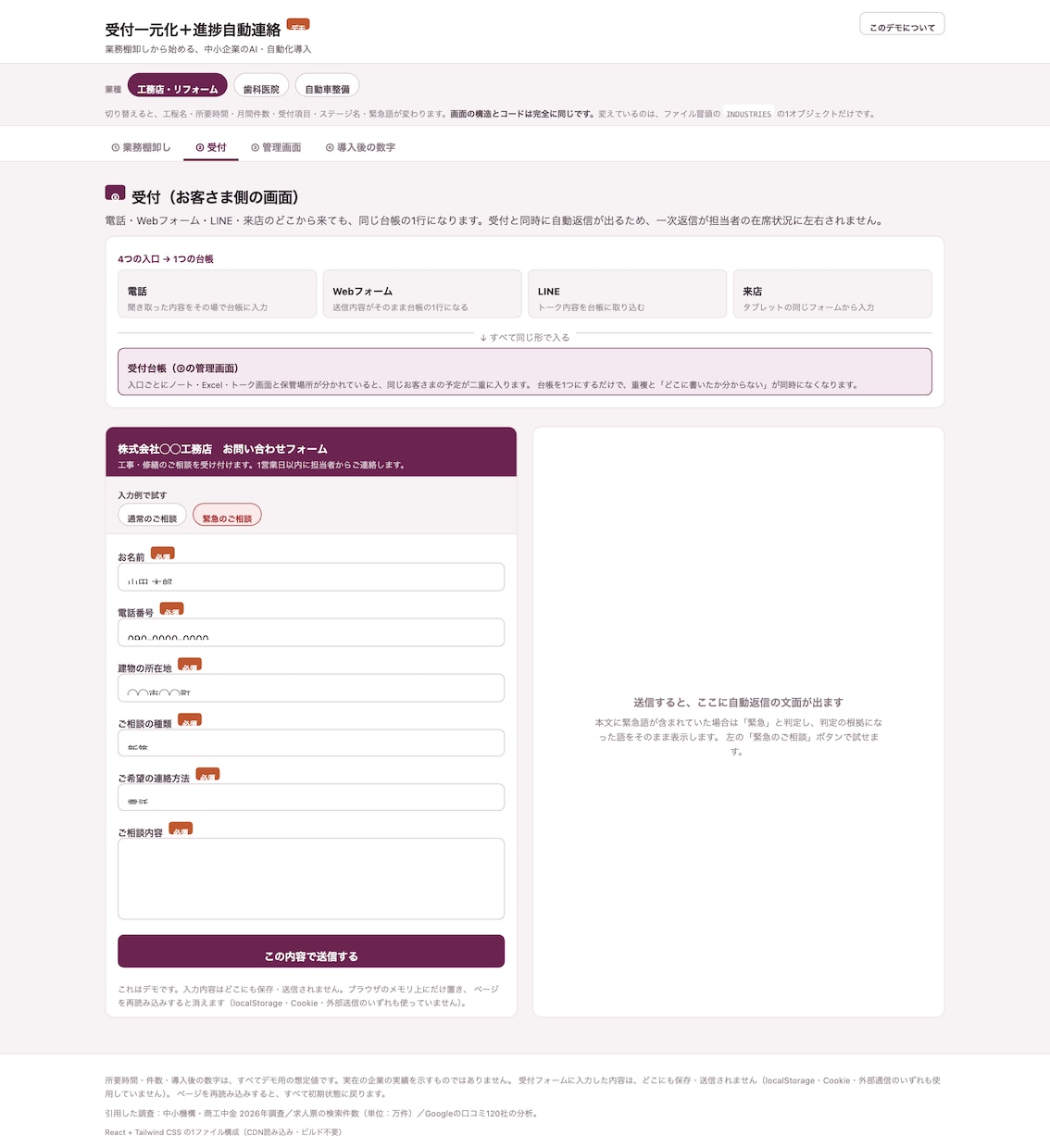
Task: Open the このデモについて button
Action: [902, 26]
